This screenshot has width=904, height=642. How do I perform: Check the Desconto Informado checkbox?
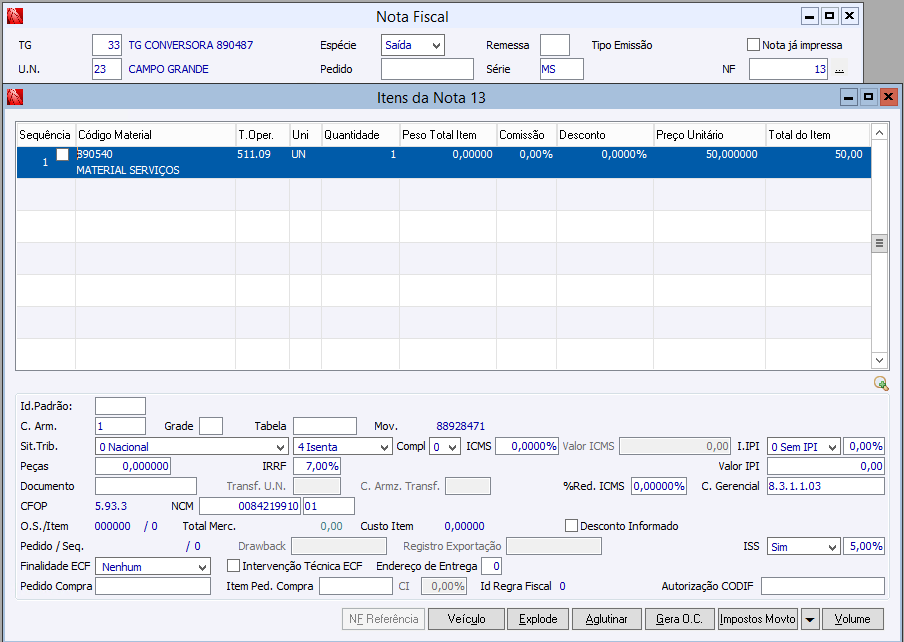[572, 526]
